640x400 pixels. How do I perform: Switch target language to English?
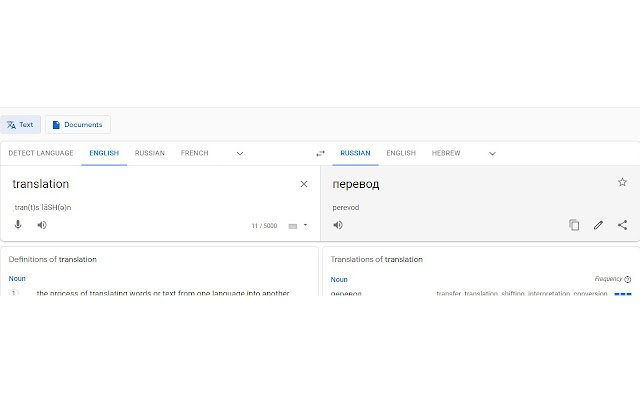coord(401,153)
